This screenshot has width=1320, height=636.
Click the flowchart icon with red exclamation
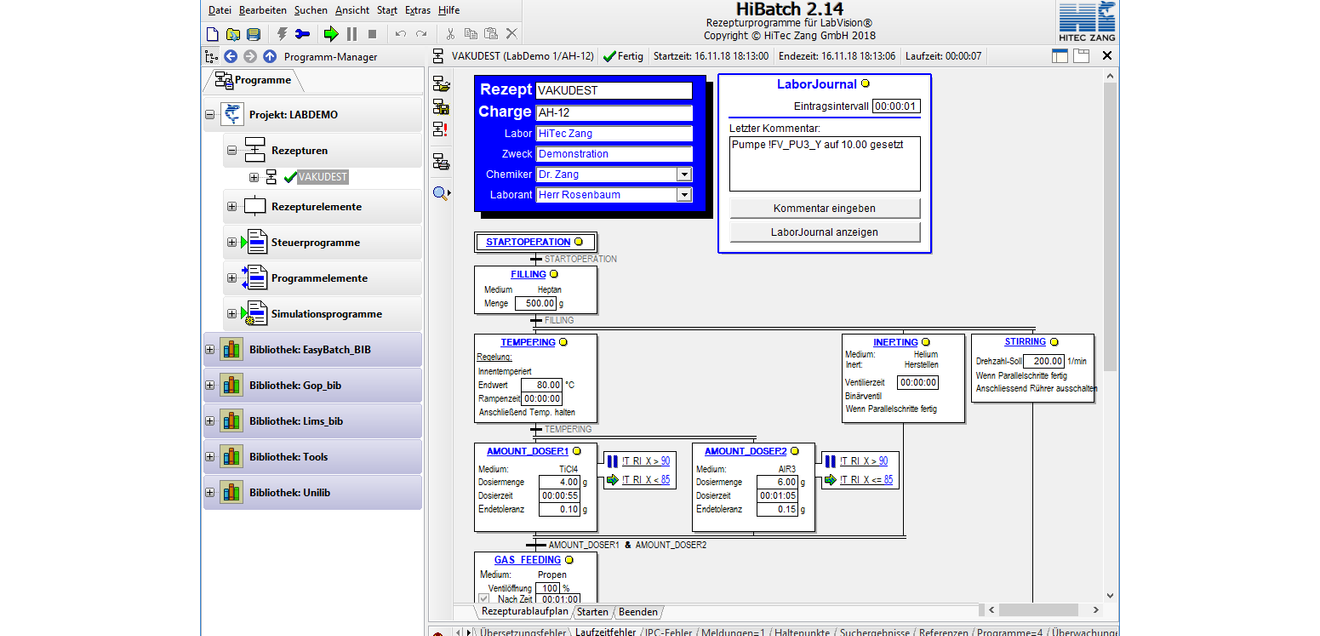tap(441, 129)
